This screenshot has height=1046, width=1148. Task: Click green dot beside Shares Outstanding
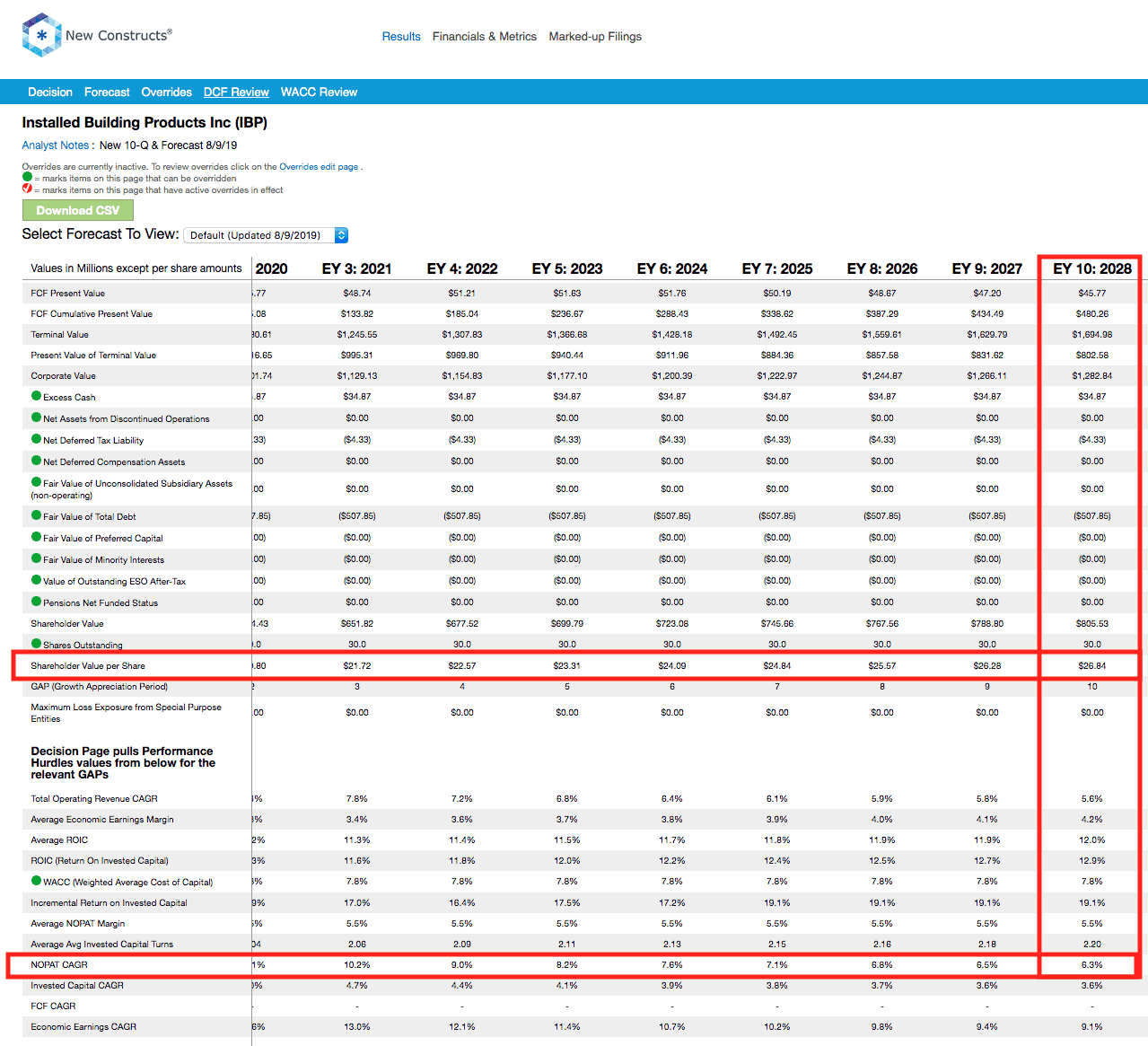coord(37,644)
